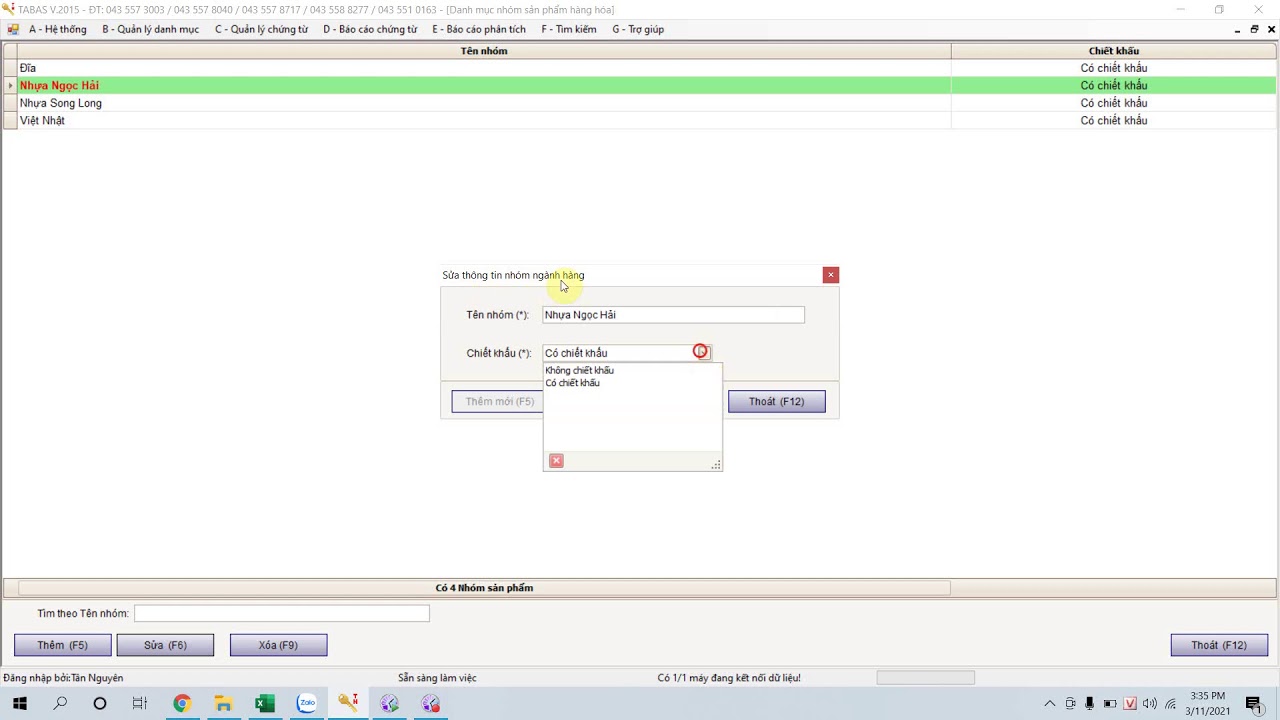Click the microphone tray icon
The image size is (1280, 720).
1089,704
